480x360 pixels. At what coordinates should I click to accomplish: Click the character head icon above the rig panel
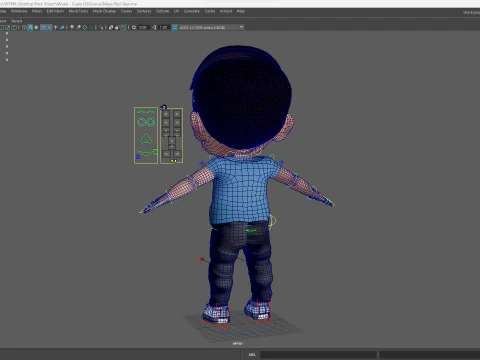click(163, 107)
